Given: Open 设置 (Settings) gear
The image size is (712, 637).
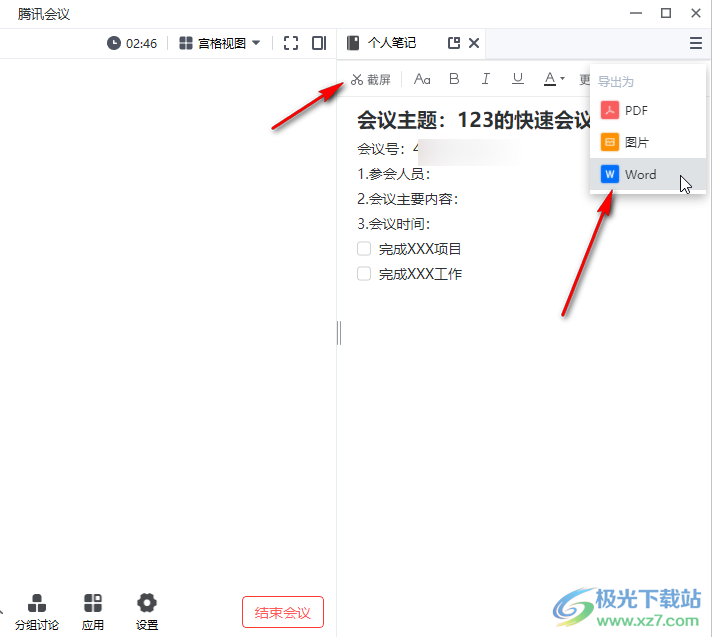Looking at the screenshot, I should point(147,612).
